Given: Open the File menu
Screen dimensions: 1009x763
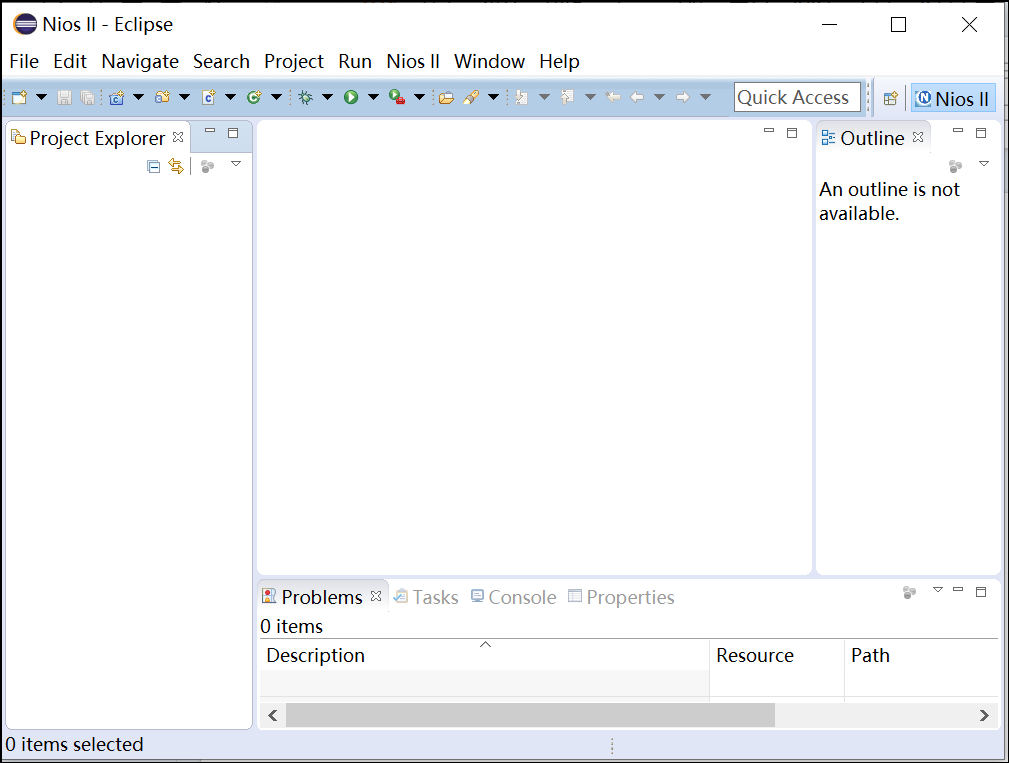Looking at the screenshot, I should pyautogui.click(x=24, y=61).
